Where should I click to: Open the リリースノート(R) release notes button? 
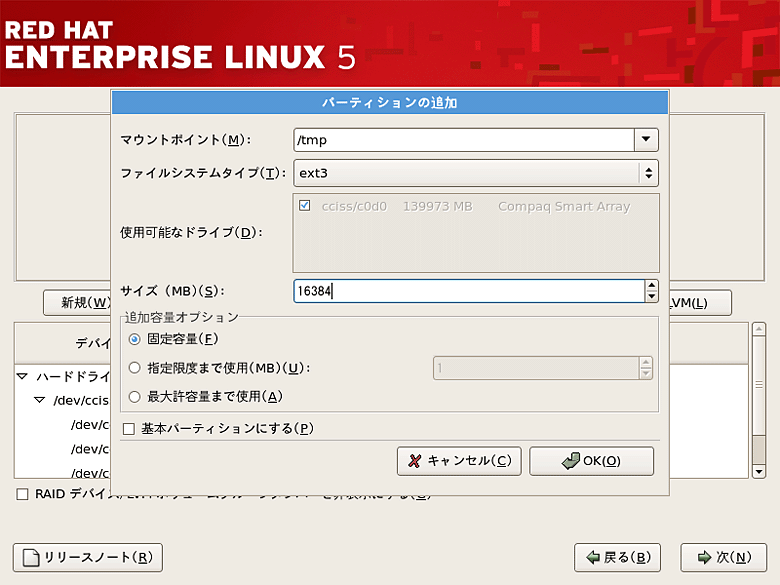tap(88, 558)
